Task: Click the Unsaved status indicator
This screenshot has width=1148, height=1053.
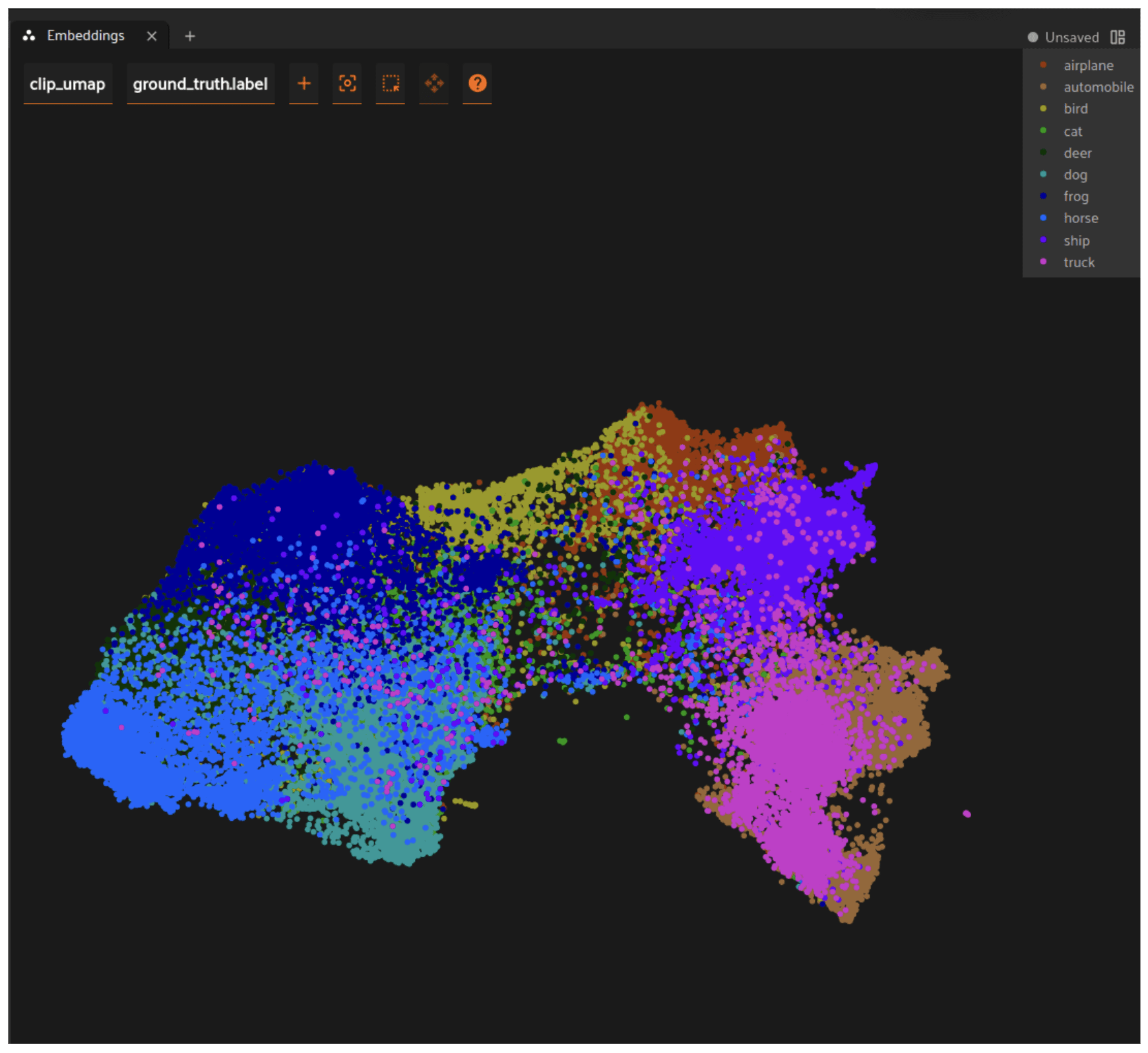Action: coord(1064,38)
